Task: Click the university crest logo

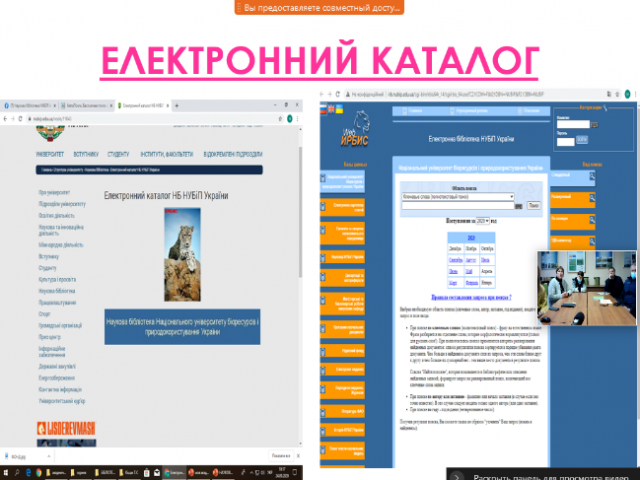Action: click(x=50, y=133)
